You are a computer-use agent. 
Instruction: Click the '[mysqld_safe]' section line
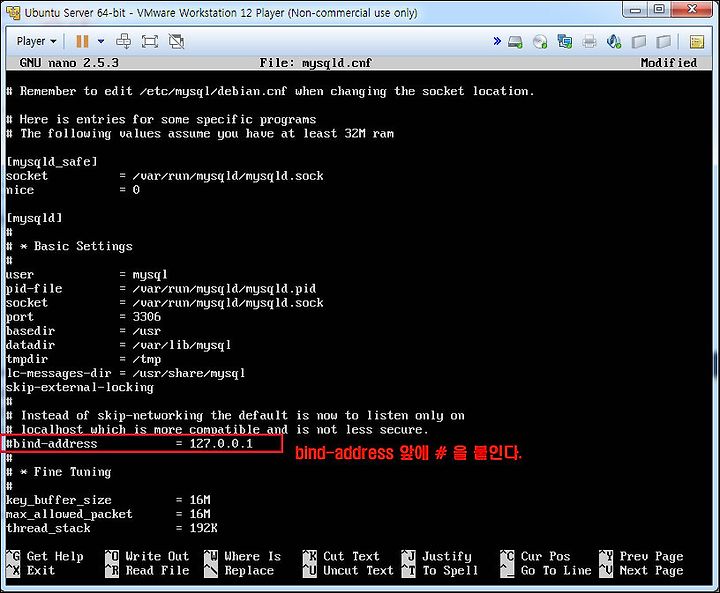pos(52,162)
